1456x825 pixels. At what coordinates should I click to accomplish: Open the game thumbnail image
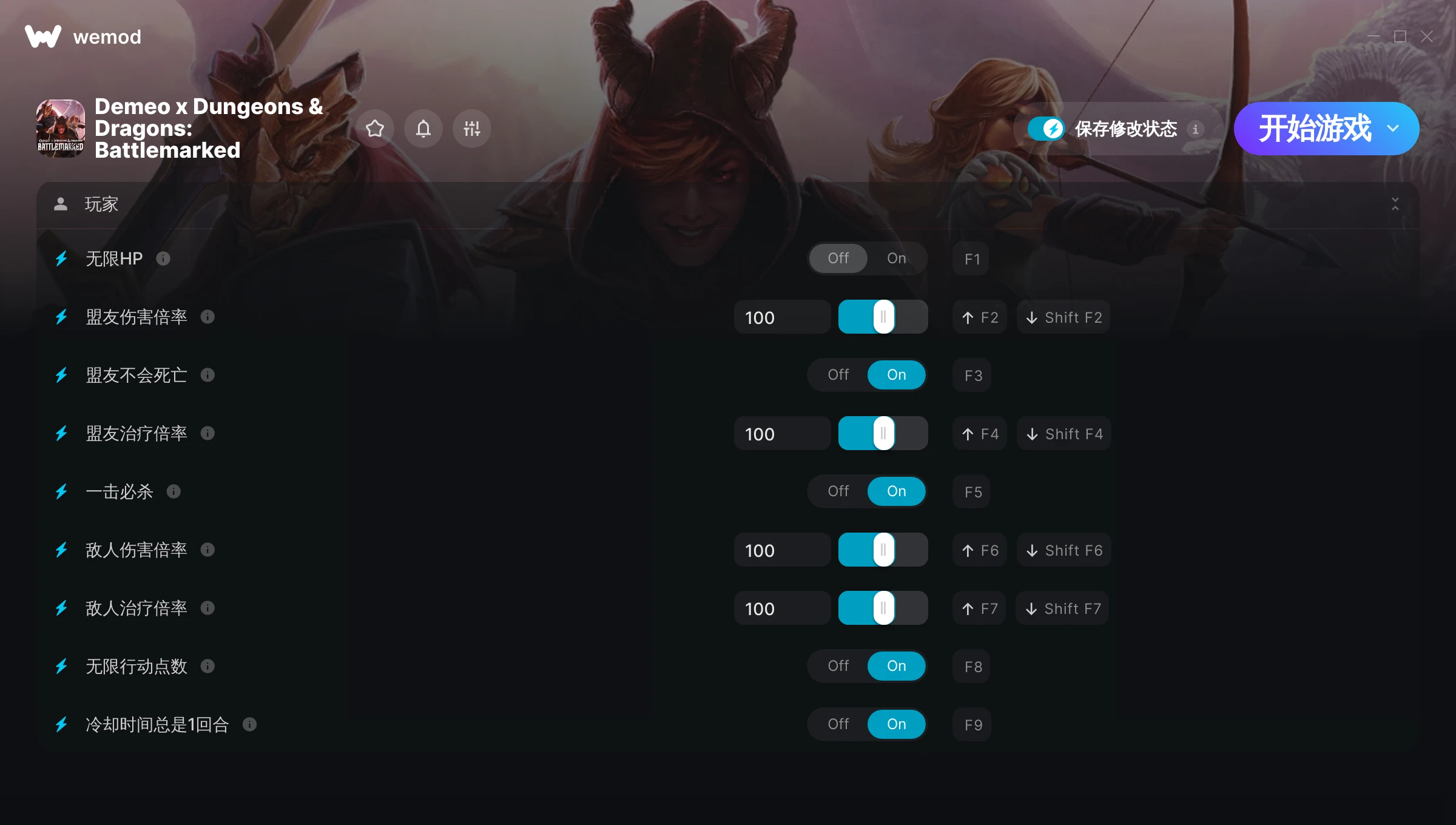click(x=61, y=129)
